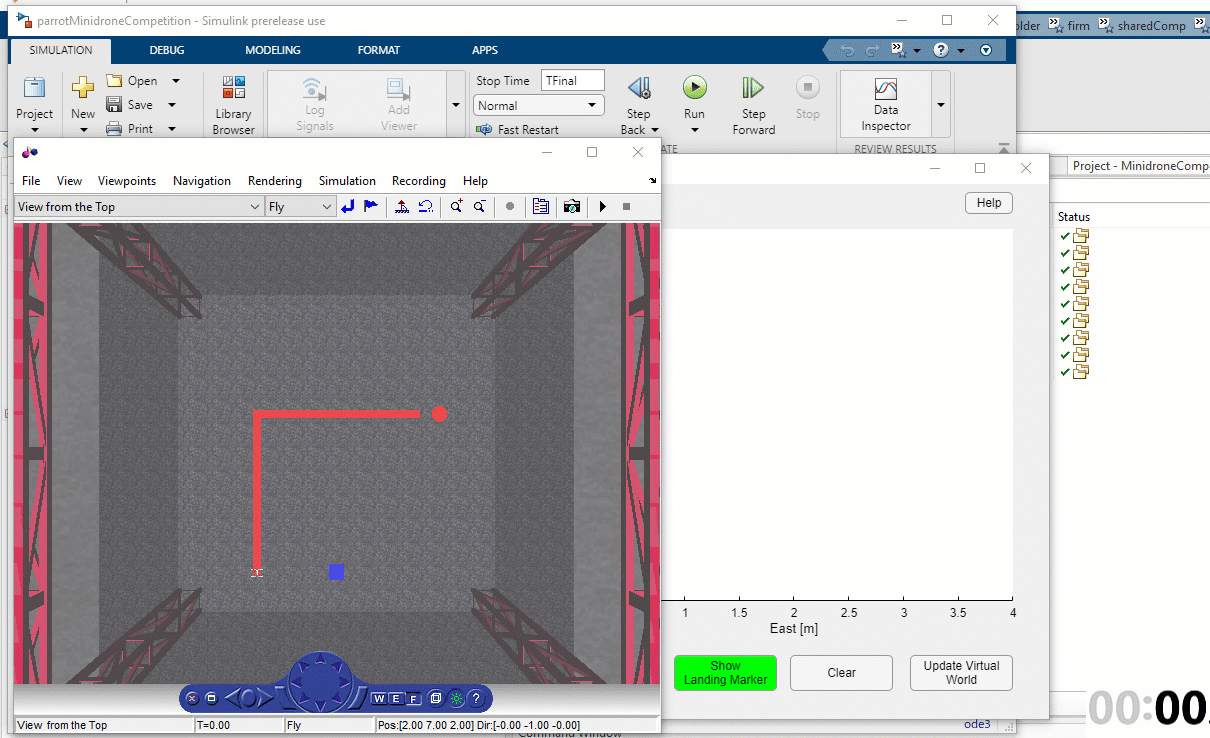Click the navigation wheel center control
Viewport: 1210px width, 738px height.
[321, 682]
